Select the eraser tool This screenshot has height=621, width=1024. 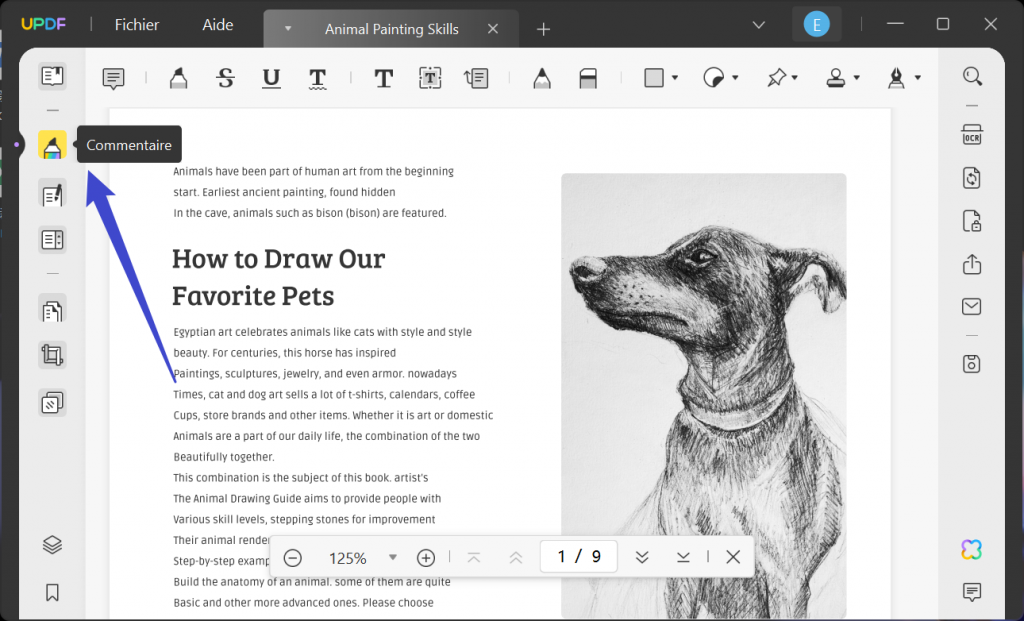pyautogui.click(x=588, y=78)
